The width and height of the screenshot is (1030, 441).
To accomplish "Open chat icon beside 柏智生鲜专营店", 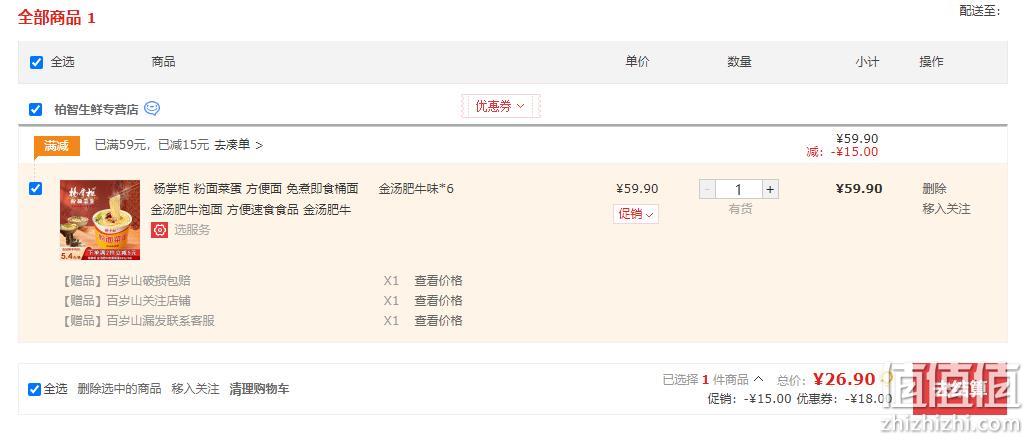I will [152, 108].
